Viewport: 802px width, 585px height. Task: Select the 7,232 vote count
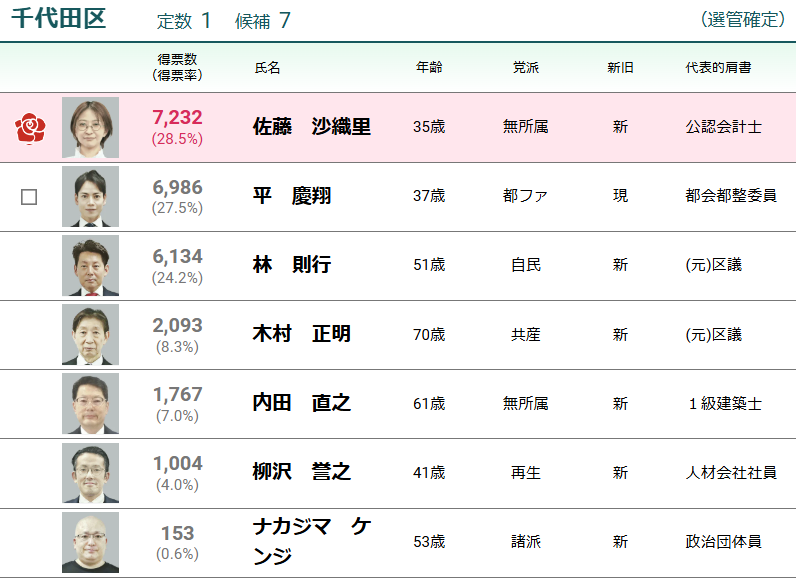coord(177,117)
